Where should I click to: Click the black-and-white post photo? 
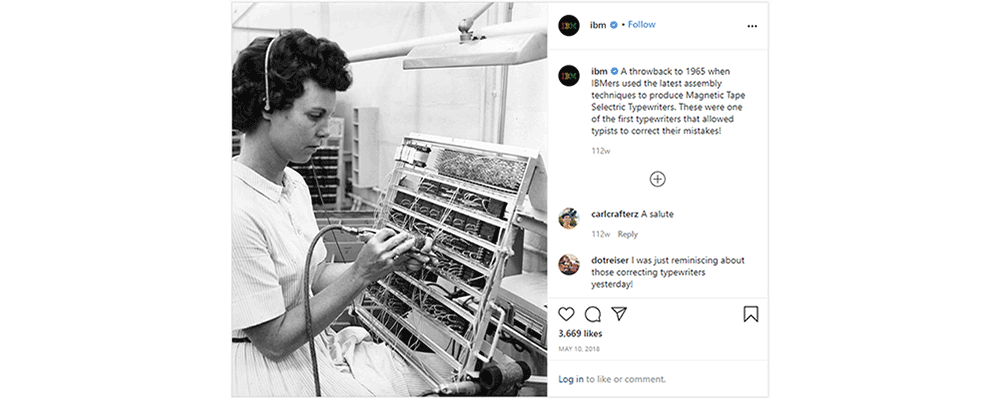pos(389,200)
